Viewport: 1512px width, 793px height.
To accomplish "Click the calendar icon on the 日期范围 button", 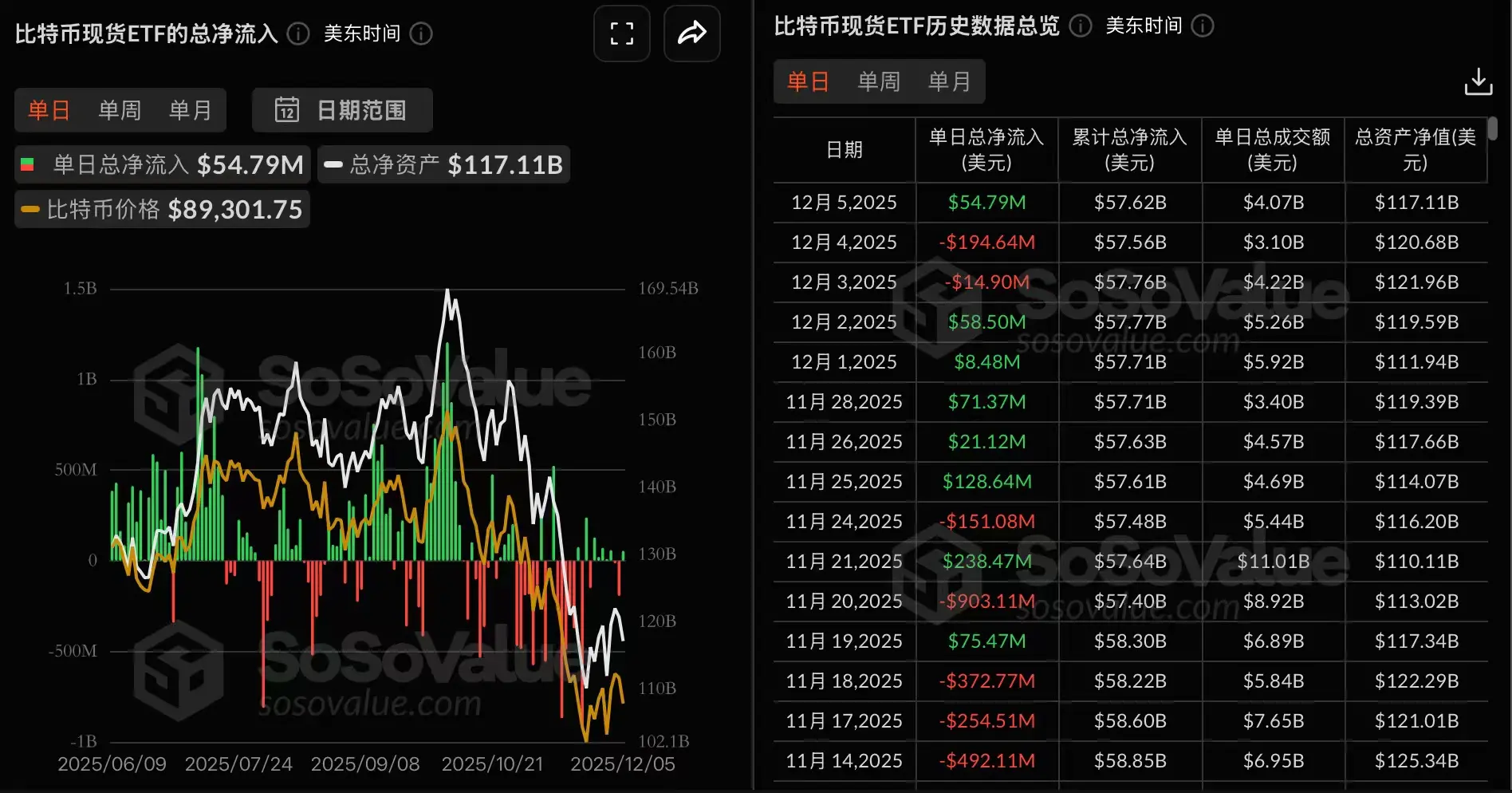I will pyautogui.click(x=286, y=110).
